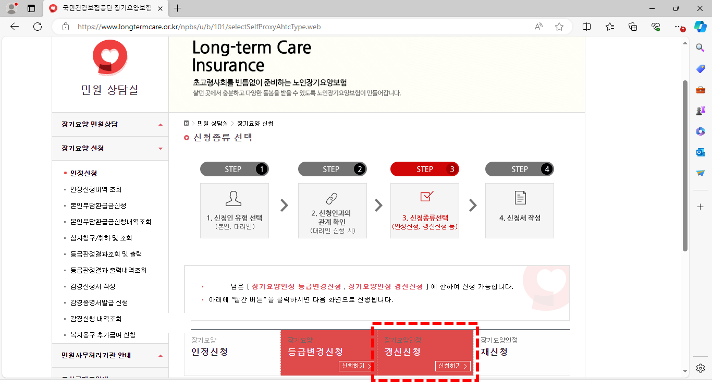This screenshot has width=712, height=382.
Task: Open the Tools briefcase in sidebar
Action: click(700, 89)
